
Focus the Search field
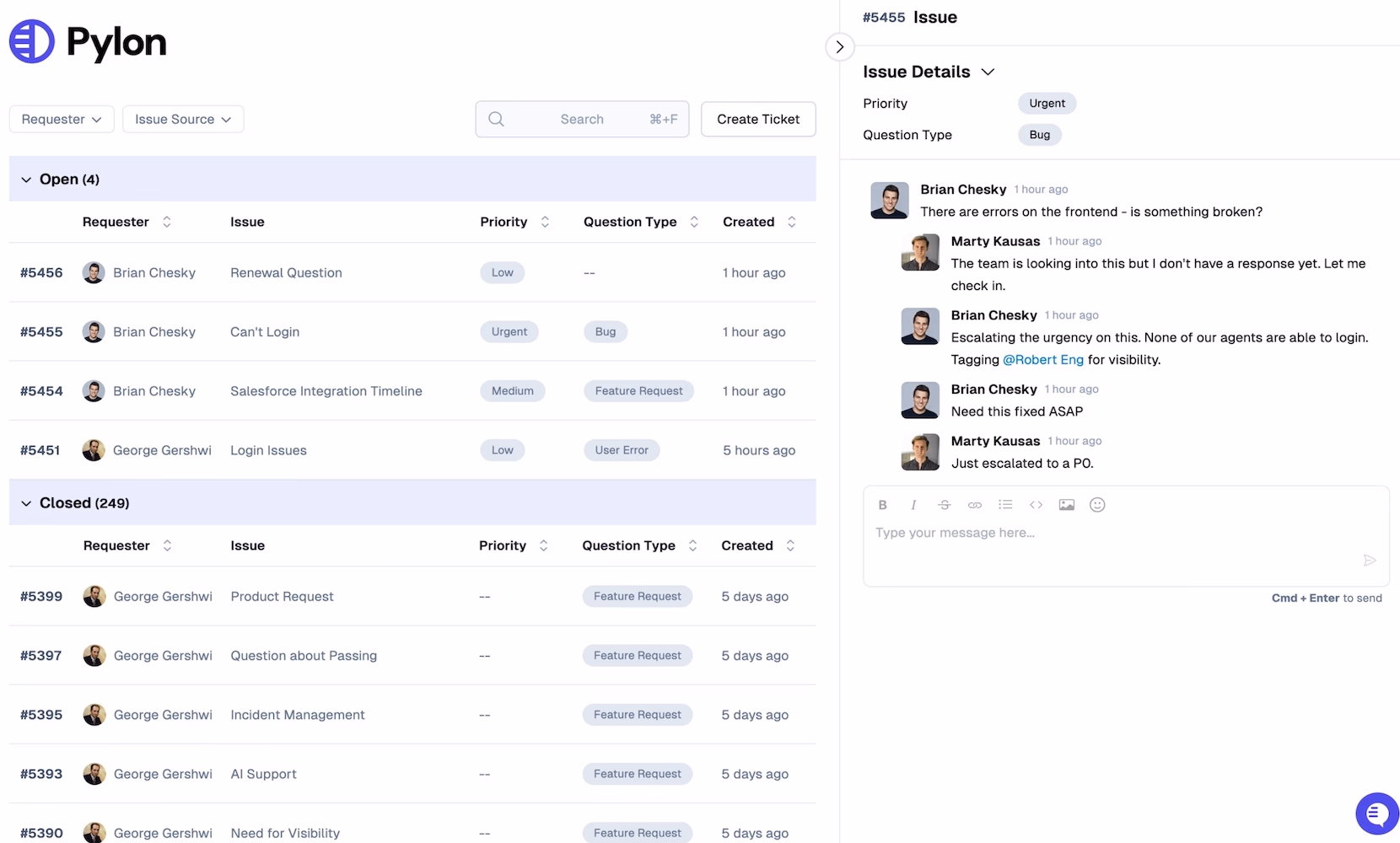tap(582, 119)
